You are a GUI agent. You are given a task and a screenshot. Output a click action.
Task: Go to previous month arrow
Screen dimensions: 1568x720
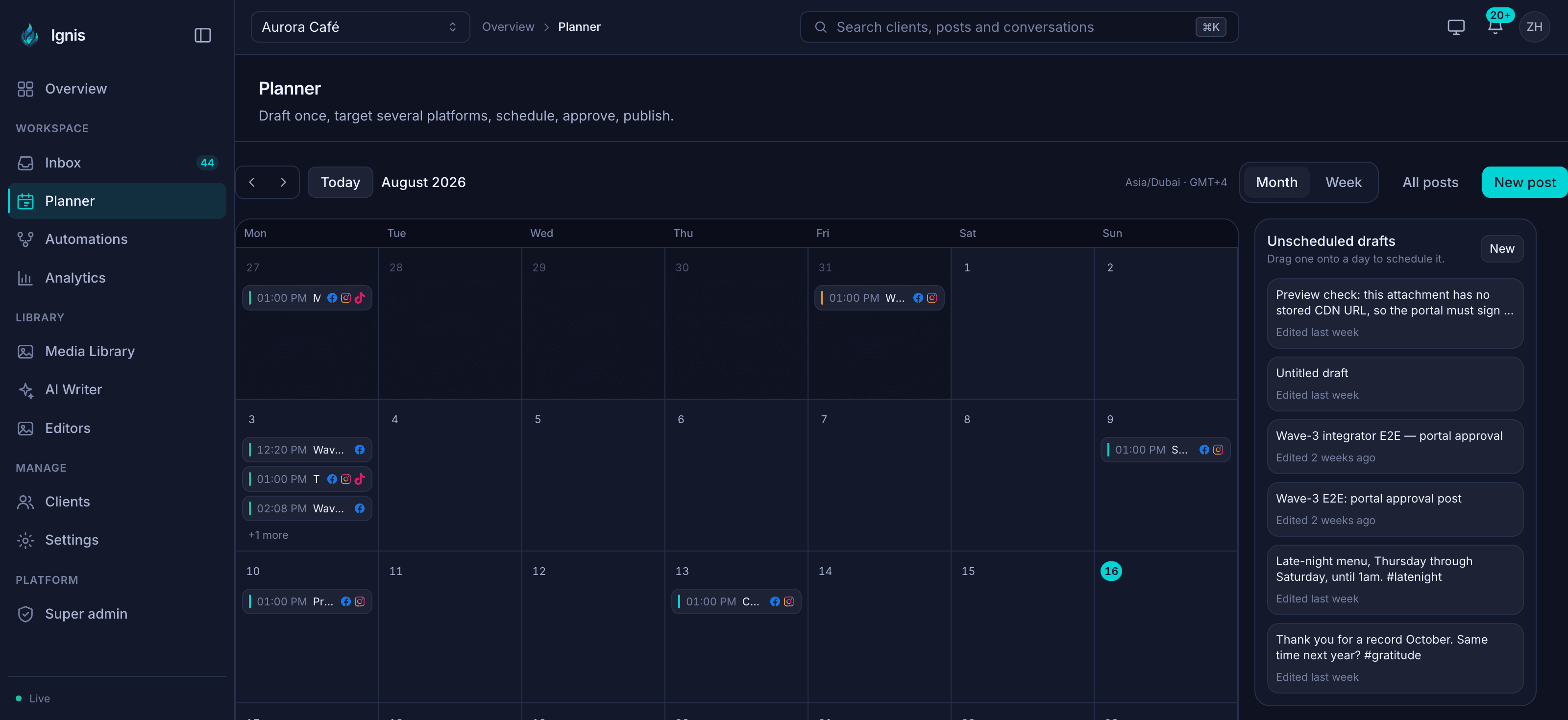(x=252, y=182)
